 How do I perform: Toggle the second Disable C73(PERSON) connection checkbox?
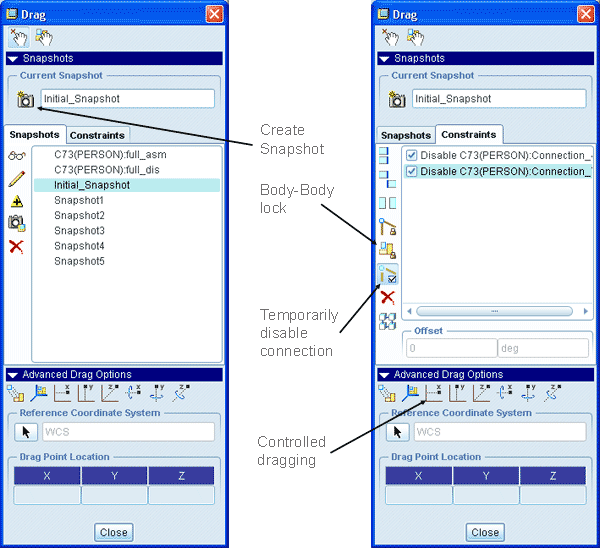pyautogui.click(x=410, y=171)
